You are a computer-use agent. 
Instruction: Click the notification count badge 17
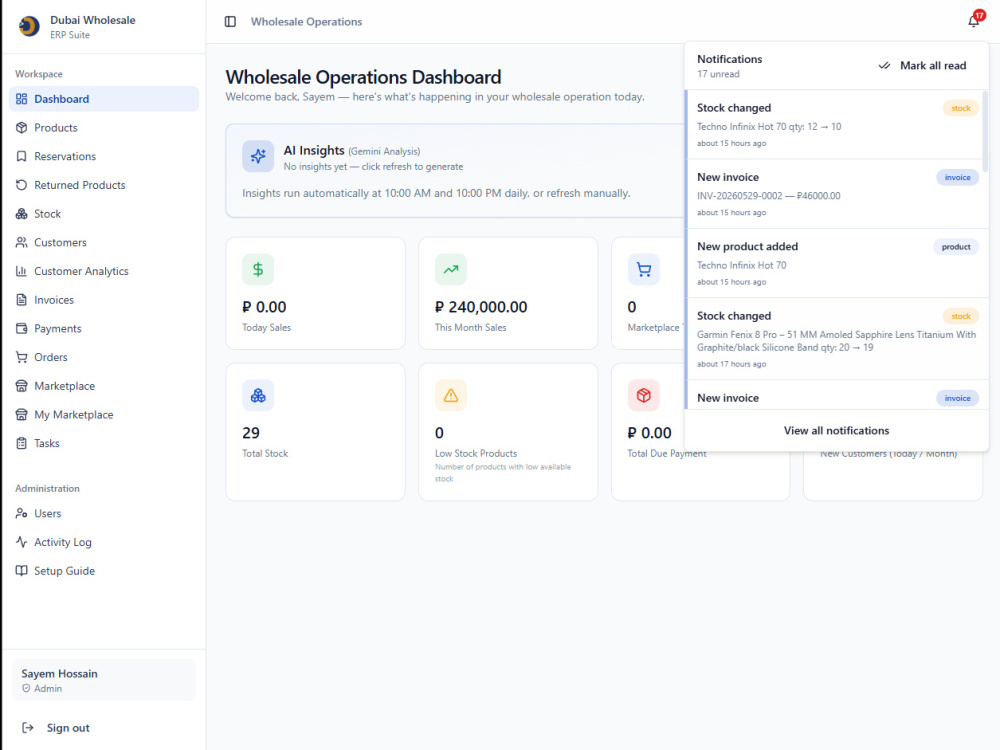coord(980,15)
